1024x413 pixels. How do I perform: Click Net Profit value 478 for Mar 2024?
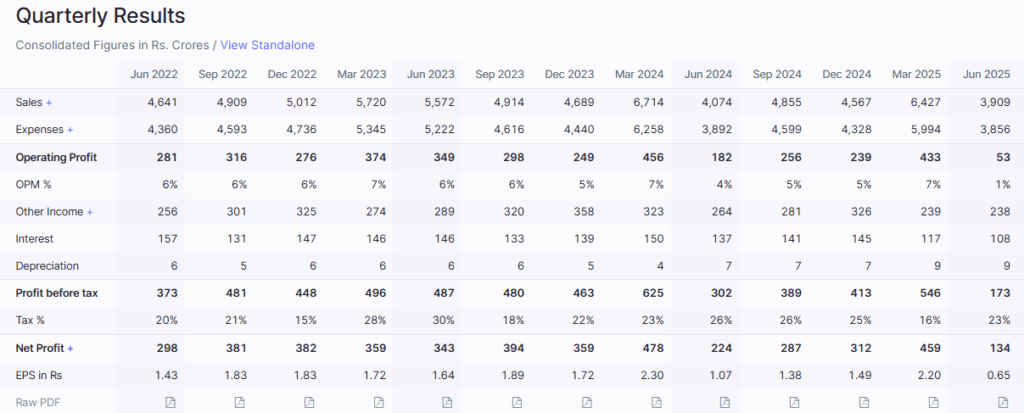point(654,348)
